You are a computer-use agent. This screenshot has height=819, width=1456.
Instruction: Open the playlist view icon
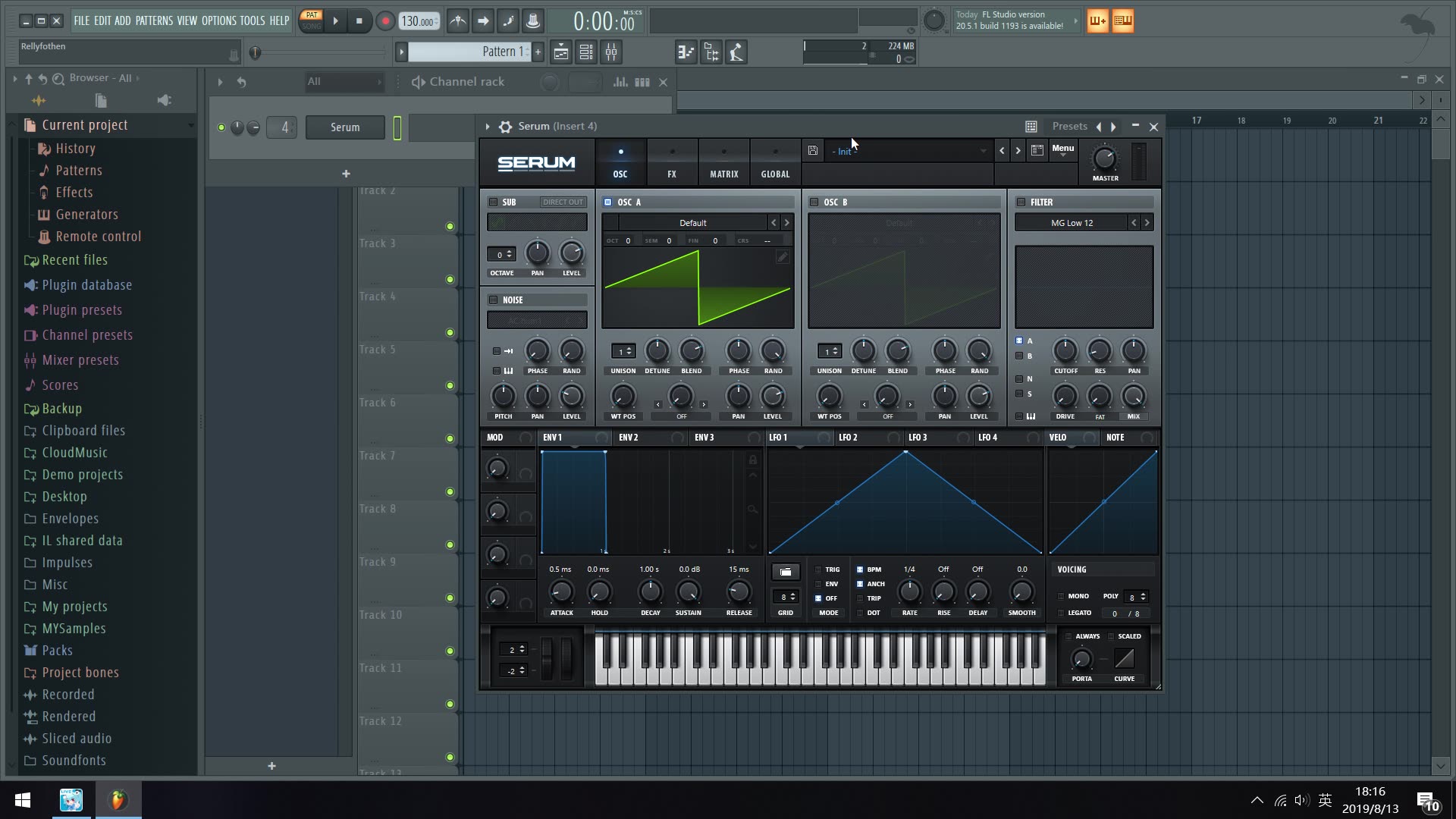coord(561,52)
